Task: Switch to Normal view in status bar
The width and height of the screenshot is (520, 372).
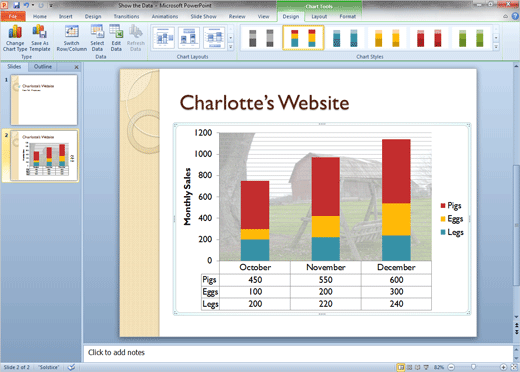Action: (401, 367)
